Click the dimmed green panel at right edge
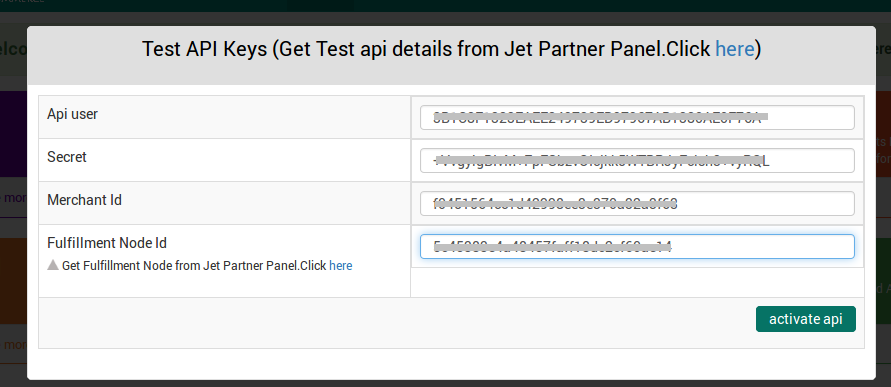The width and height of the screenshot is (891, 387). coord(883,281)
